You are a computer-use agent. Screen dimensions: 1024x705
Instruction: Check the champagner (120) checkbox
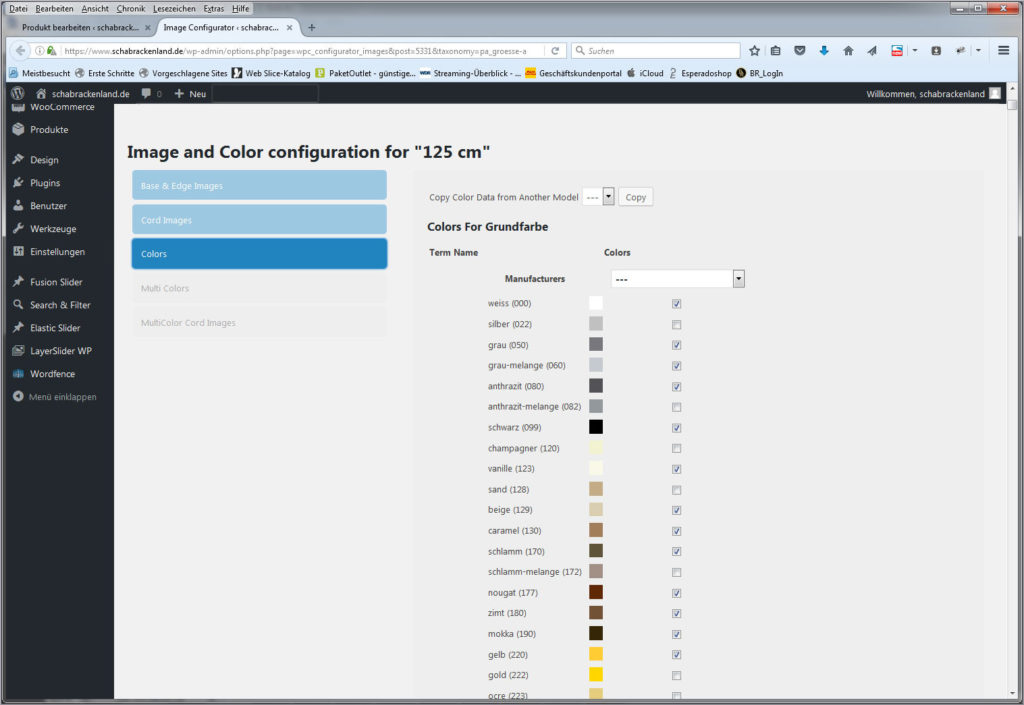(x=677, y=448)
